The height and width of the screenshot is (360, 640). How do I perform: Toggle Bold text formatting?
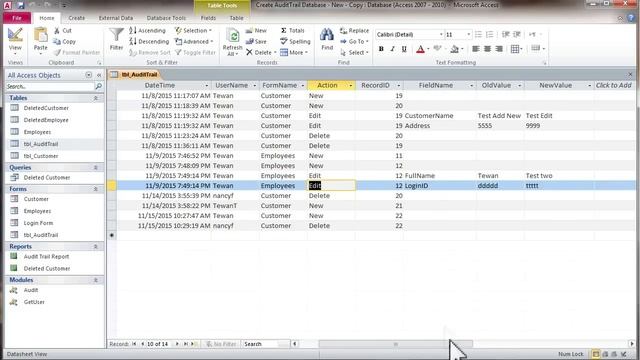[x=381, y=49]
